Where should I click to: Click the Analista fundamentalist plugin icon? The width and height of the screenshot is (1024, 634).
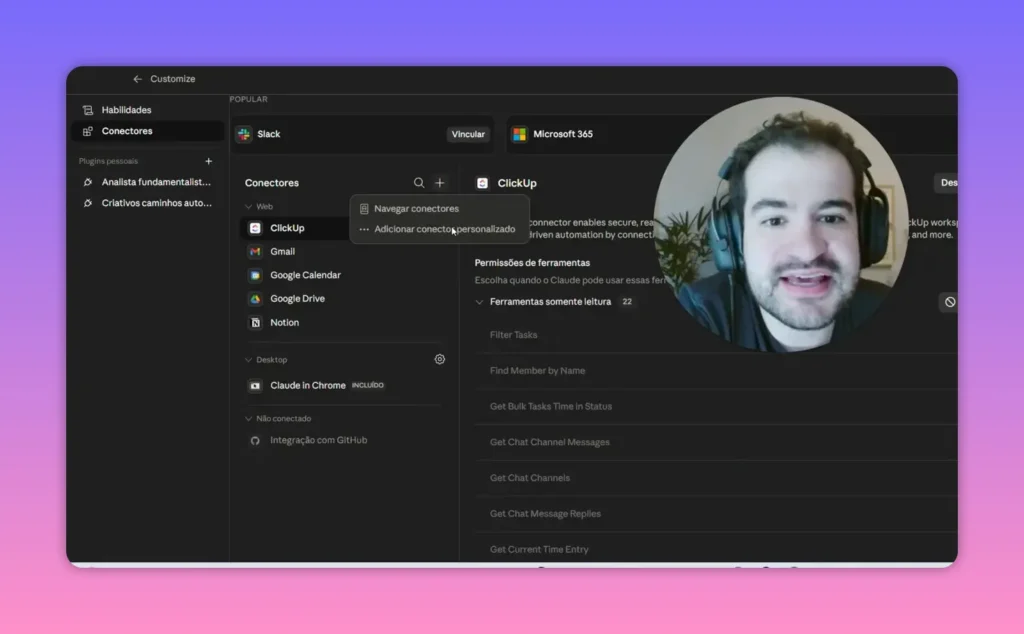[x=88, y=182]
